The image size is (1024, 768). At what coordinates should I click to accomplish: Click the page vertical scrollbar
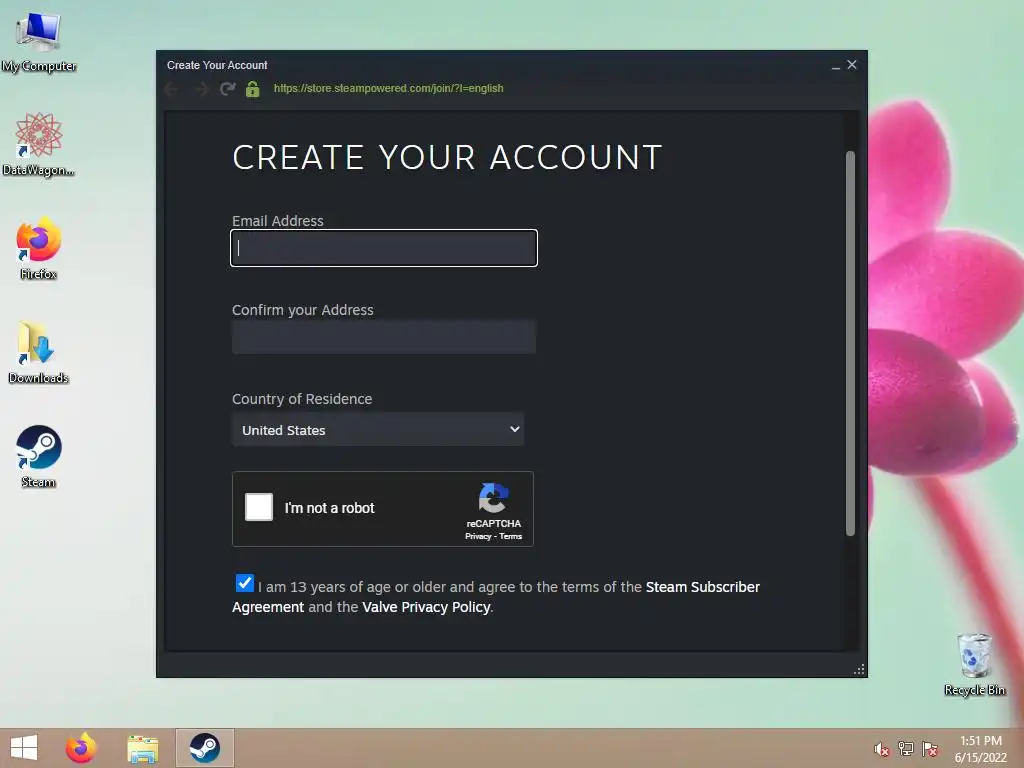pos(850,344)
